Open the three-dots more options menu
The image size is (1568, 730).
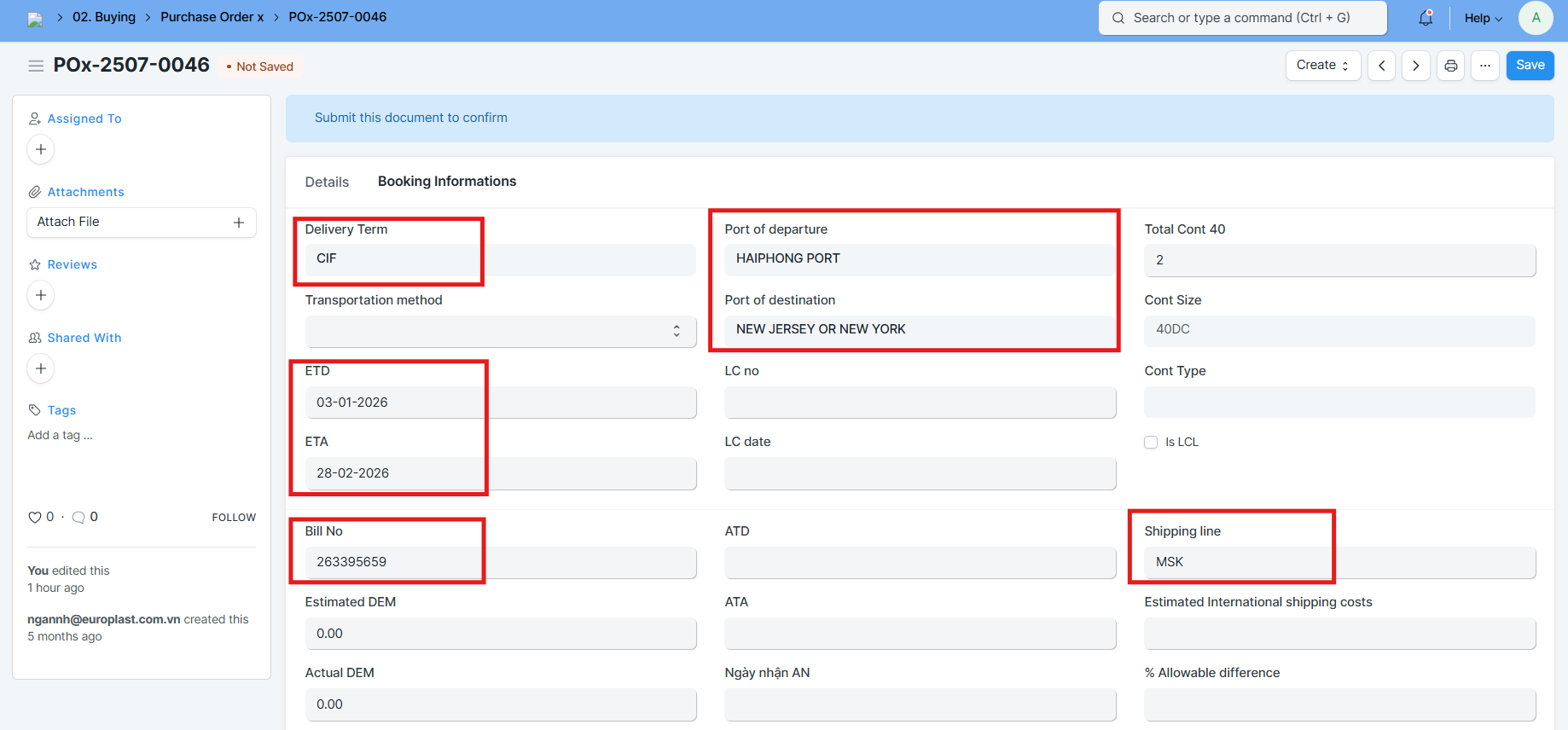tap(1484, 66)
